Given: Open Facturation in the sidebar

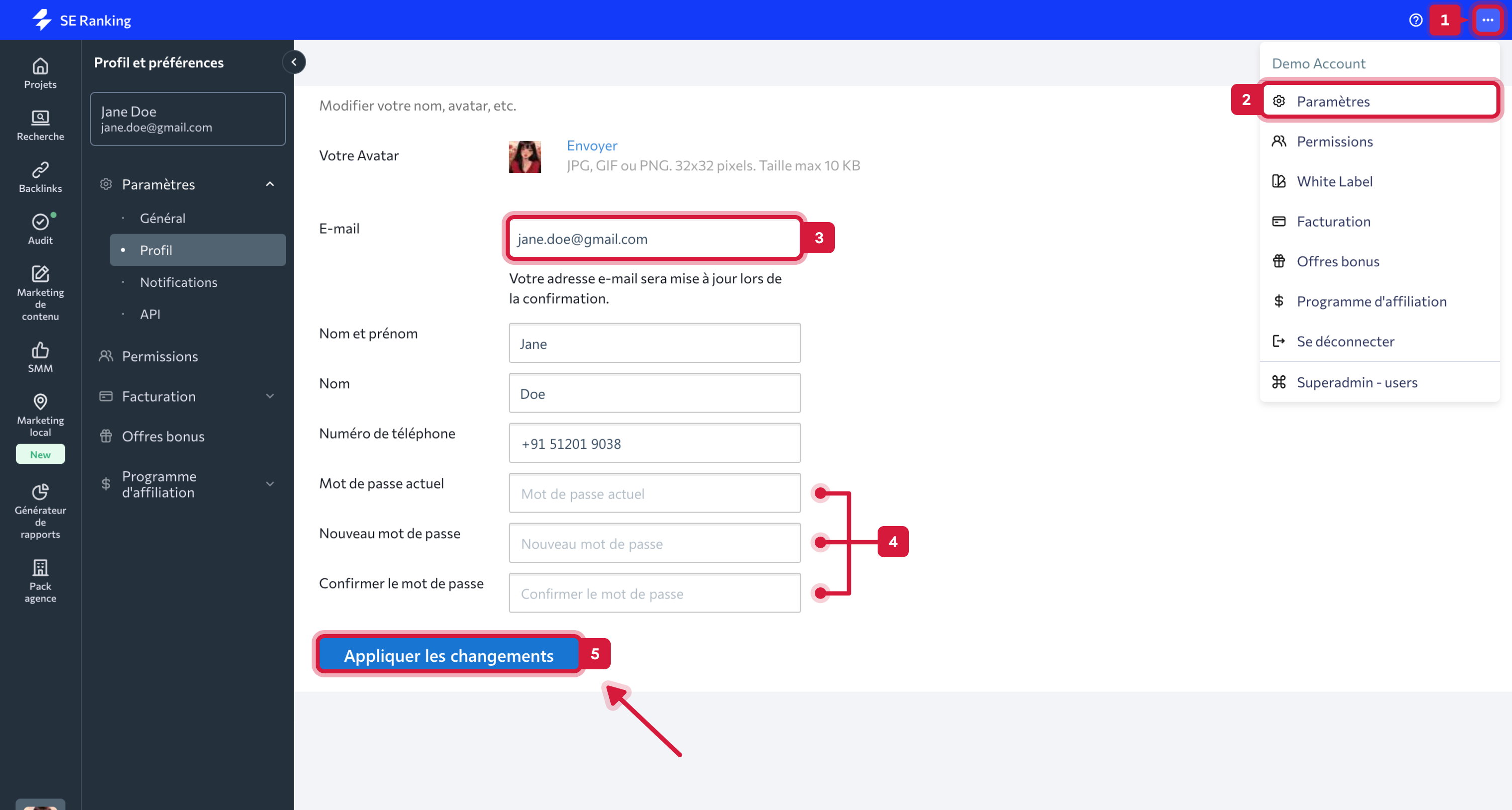Looking at the screenshot, I should [158, 396].
